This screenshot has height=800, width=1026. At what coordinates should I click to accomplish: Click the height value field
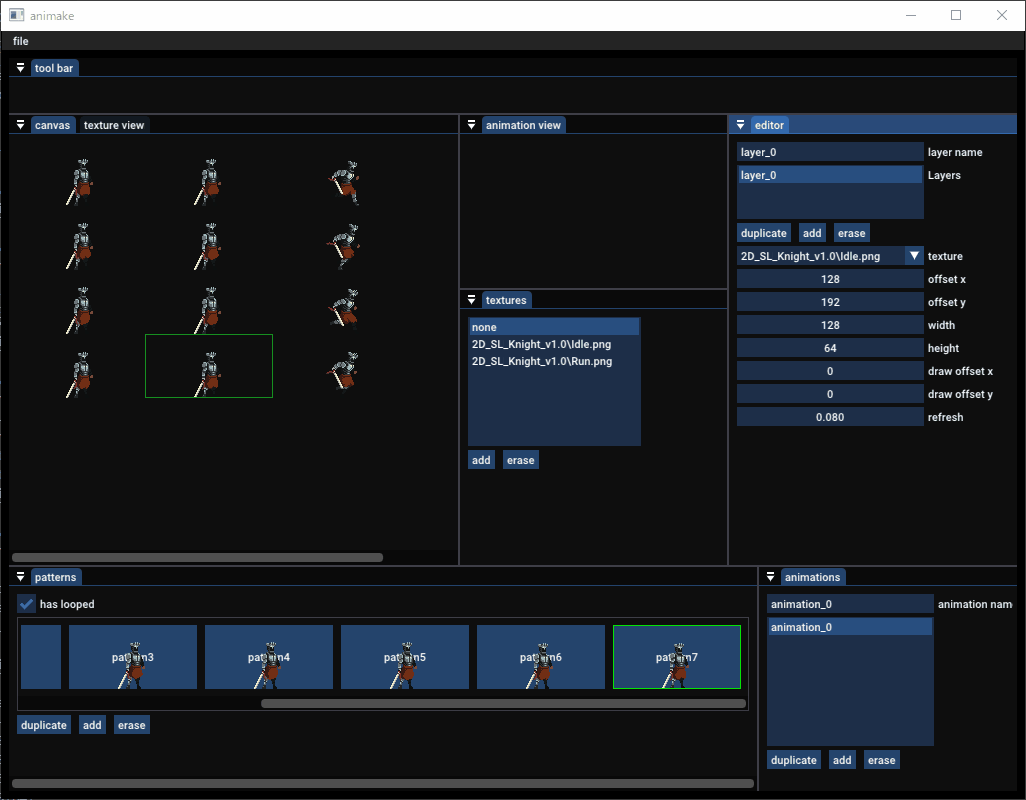point(830,348)
